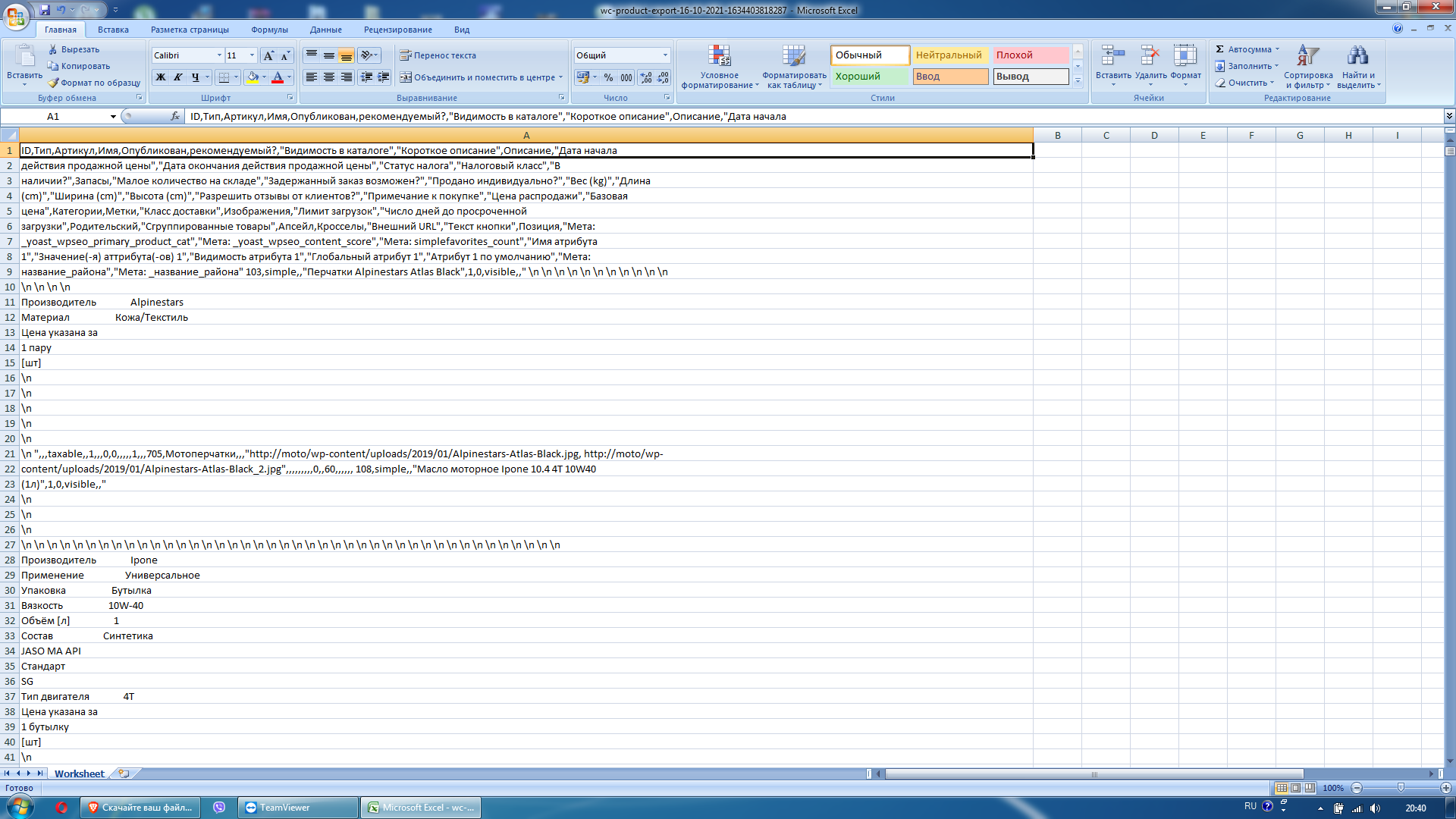
Task: Expand the cell styles gallery
Action: (1078, 80)
